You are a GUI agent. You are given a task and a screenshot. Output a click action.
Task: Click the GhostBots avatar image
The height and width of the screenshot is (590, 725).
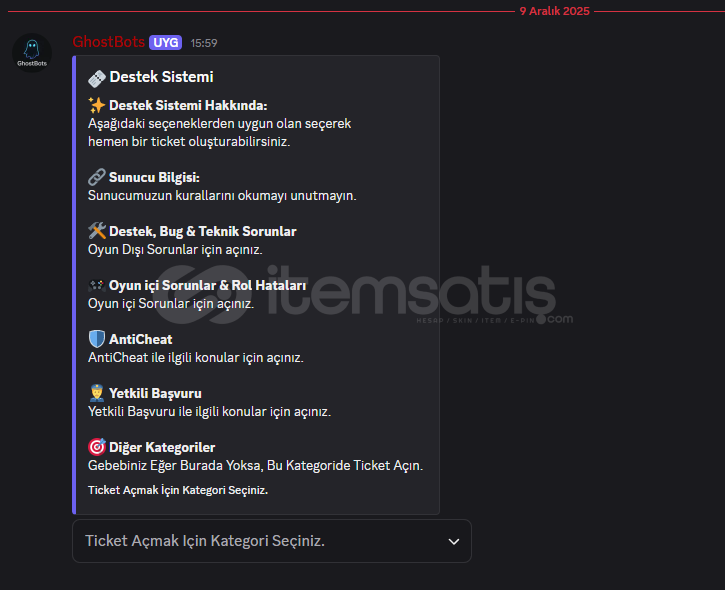pos(32,53)
